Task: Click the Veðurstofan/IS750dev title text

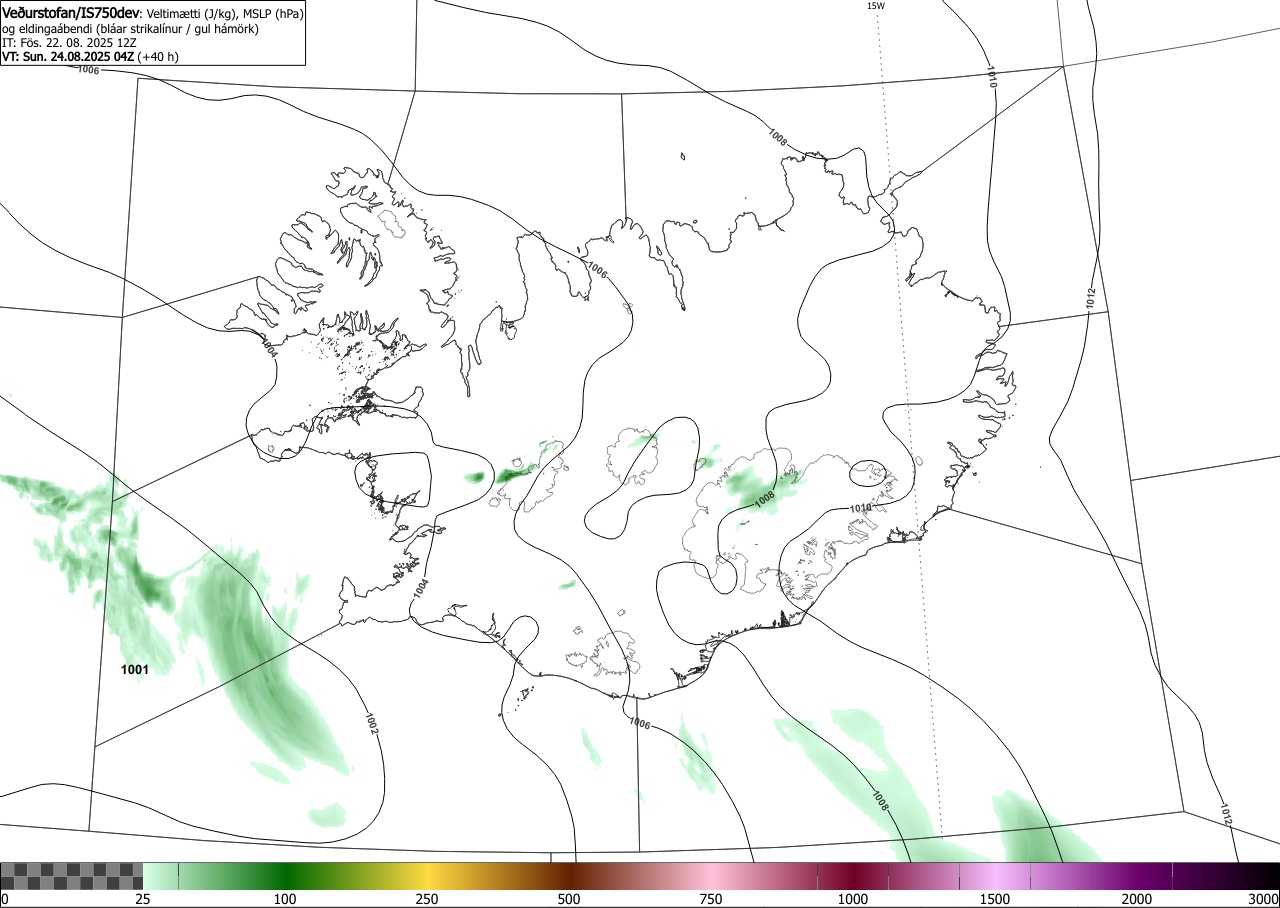Action: click(72, 13)
